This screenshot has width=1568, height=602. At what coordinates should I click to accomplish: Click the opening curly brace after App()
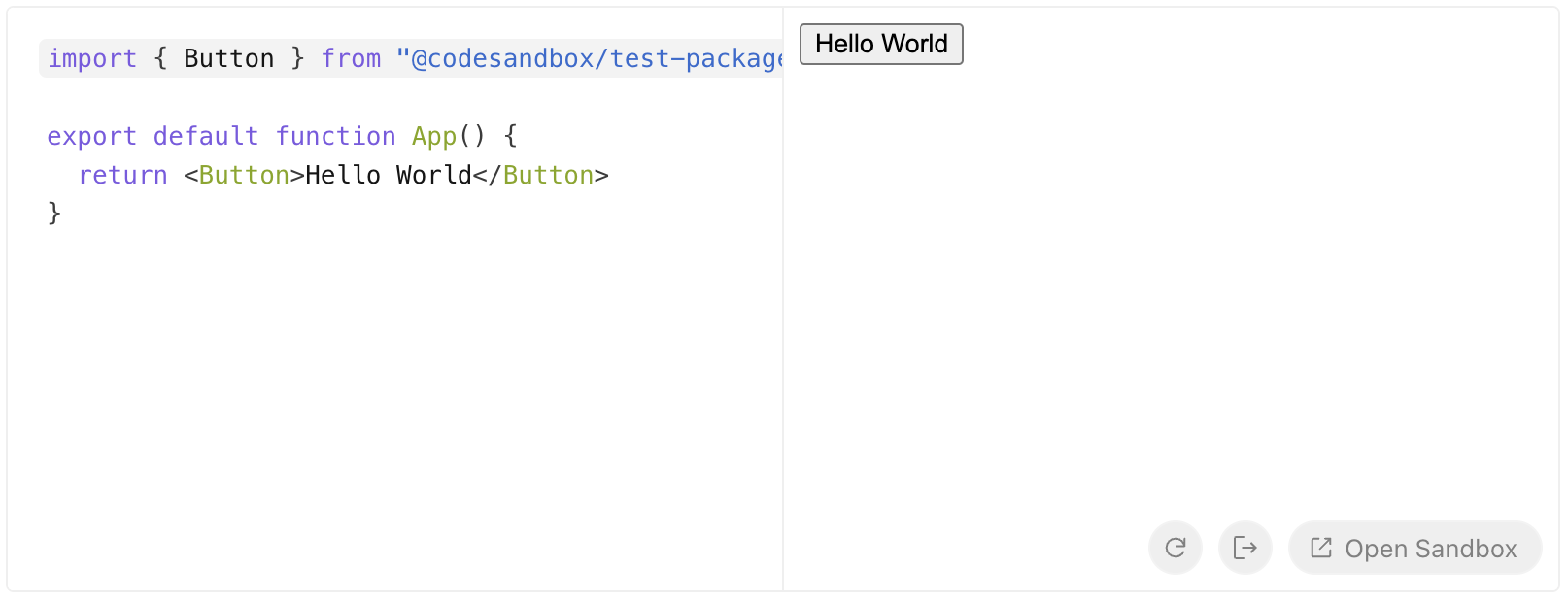[511, 137]
